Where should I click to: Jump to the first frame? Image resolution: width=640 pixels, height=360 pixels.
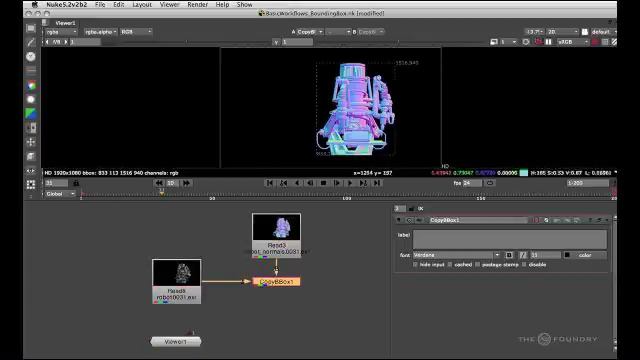(270, 183)
